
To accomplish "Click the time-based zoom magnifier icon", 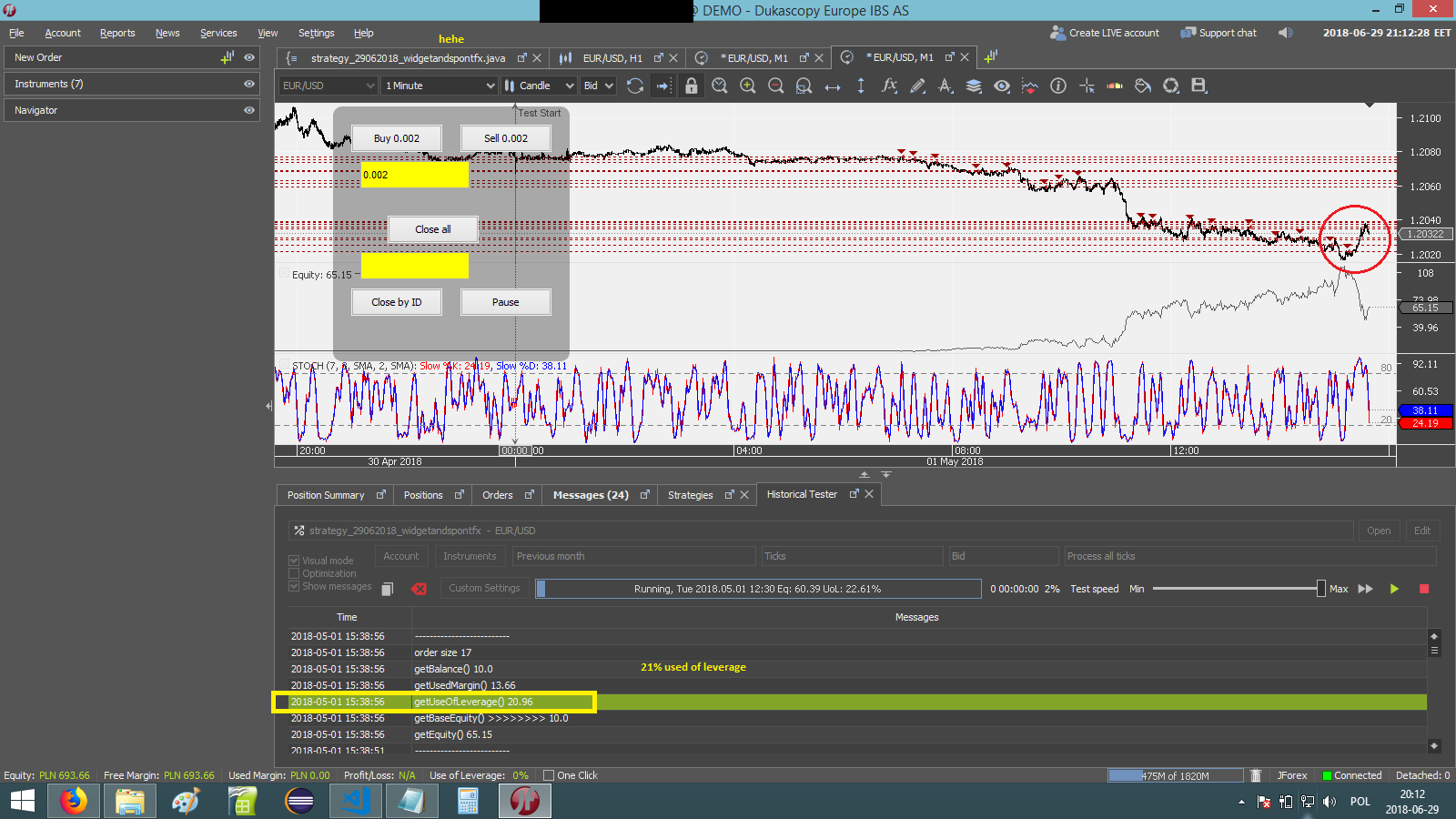I will tap(720, 86).
